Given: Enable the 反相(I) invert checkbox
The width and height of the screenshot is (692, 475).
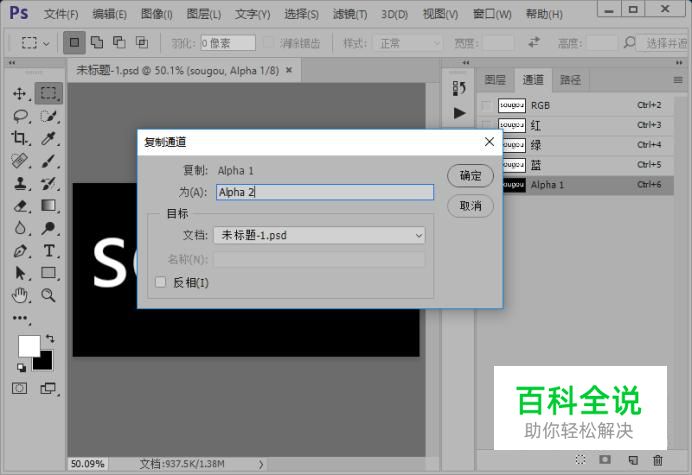Looking at the screenshot, I should 161,282.
